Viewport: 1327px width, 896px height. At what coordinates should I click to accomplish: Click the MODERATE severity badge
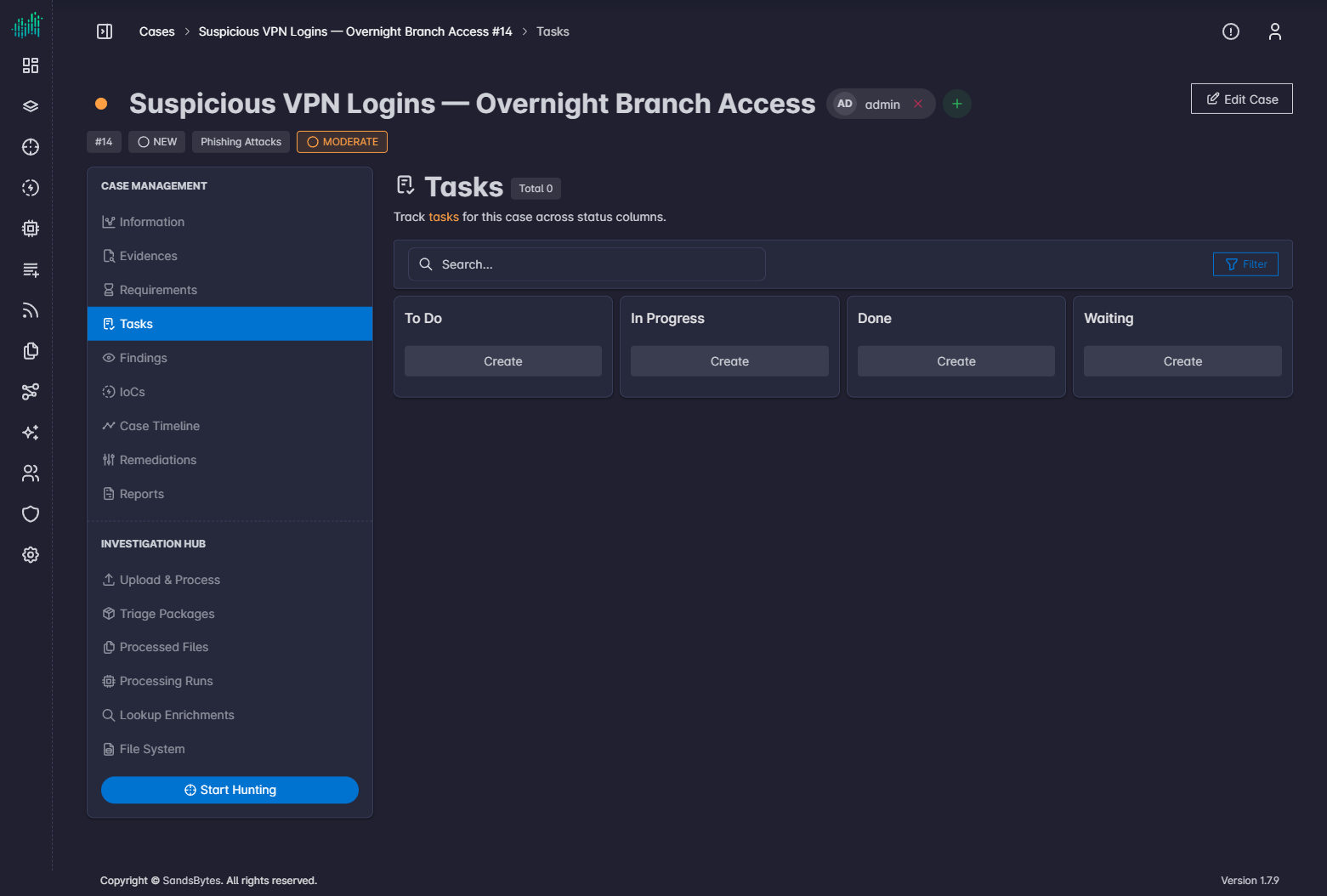coord(342,142)
